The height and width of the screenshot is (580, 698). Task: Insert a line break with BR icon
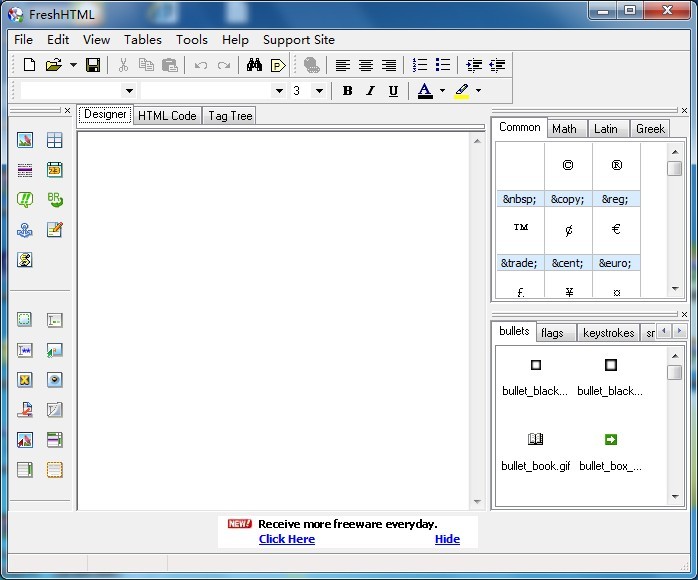(54, 200)
